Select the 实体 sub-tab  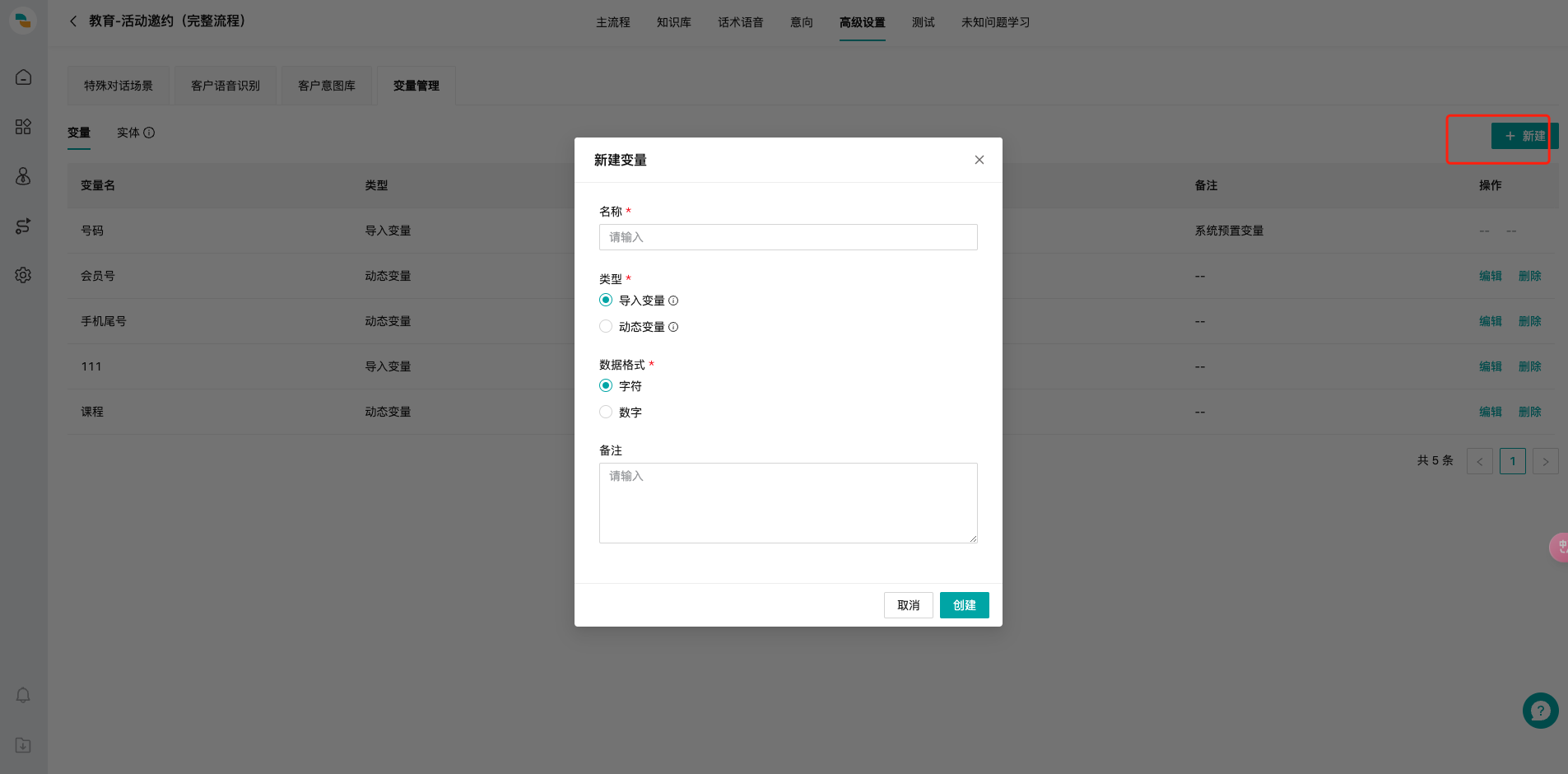tap(128, 133)
